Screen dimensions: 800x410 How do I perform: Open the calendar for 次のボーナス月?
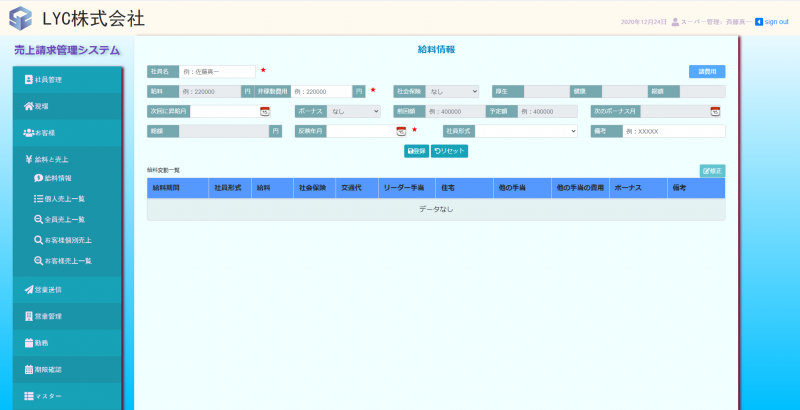715,111
